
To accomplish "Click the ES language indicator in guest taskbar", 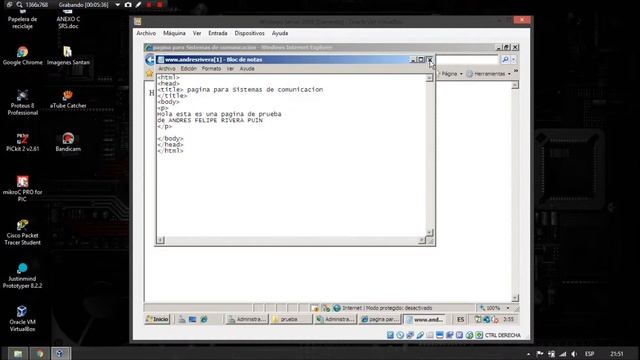I will click(x=460, y=319).
